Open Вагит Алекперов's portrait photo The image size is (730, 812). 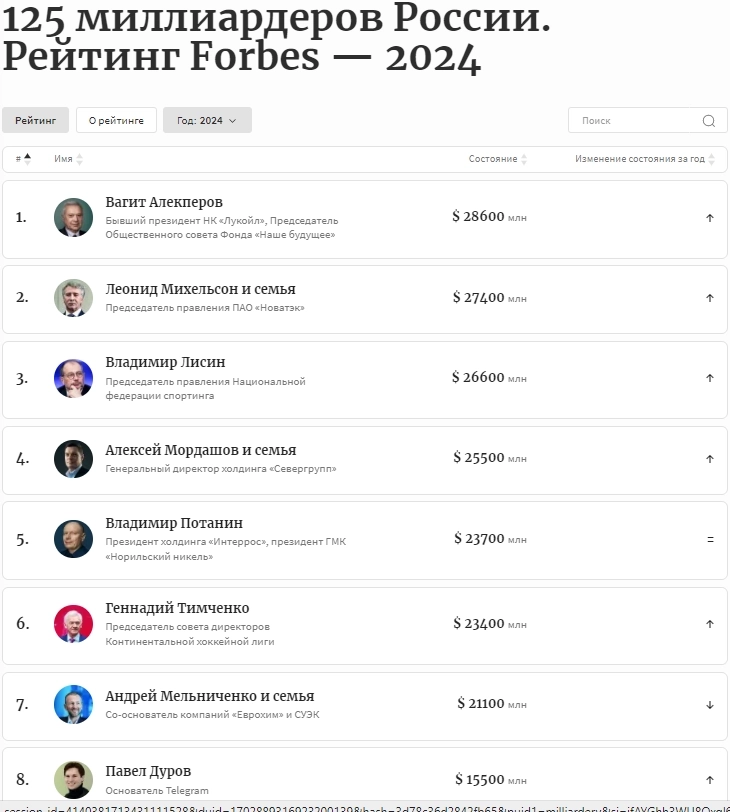[74, 218]
